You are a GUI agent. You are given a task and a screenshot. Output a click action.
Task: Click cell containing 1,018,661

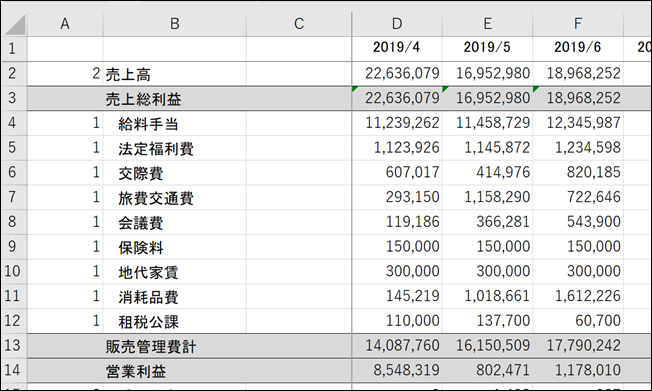[487, 296]
